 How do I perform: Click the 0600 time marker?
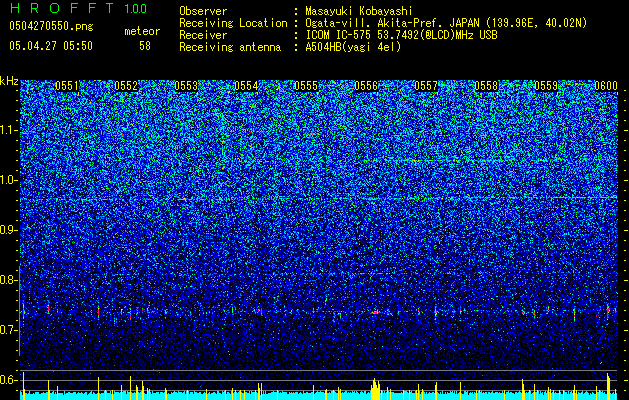[x=606, y=86]
